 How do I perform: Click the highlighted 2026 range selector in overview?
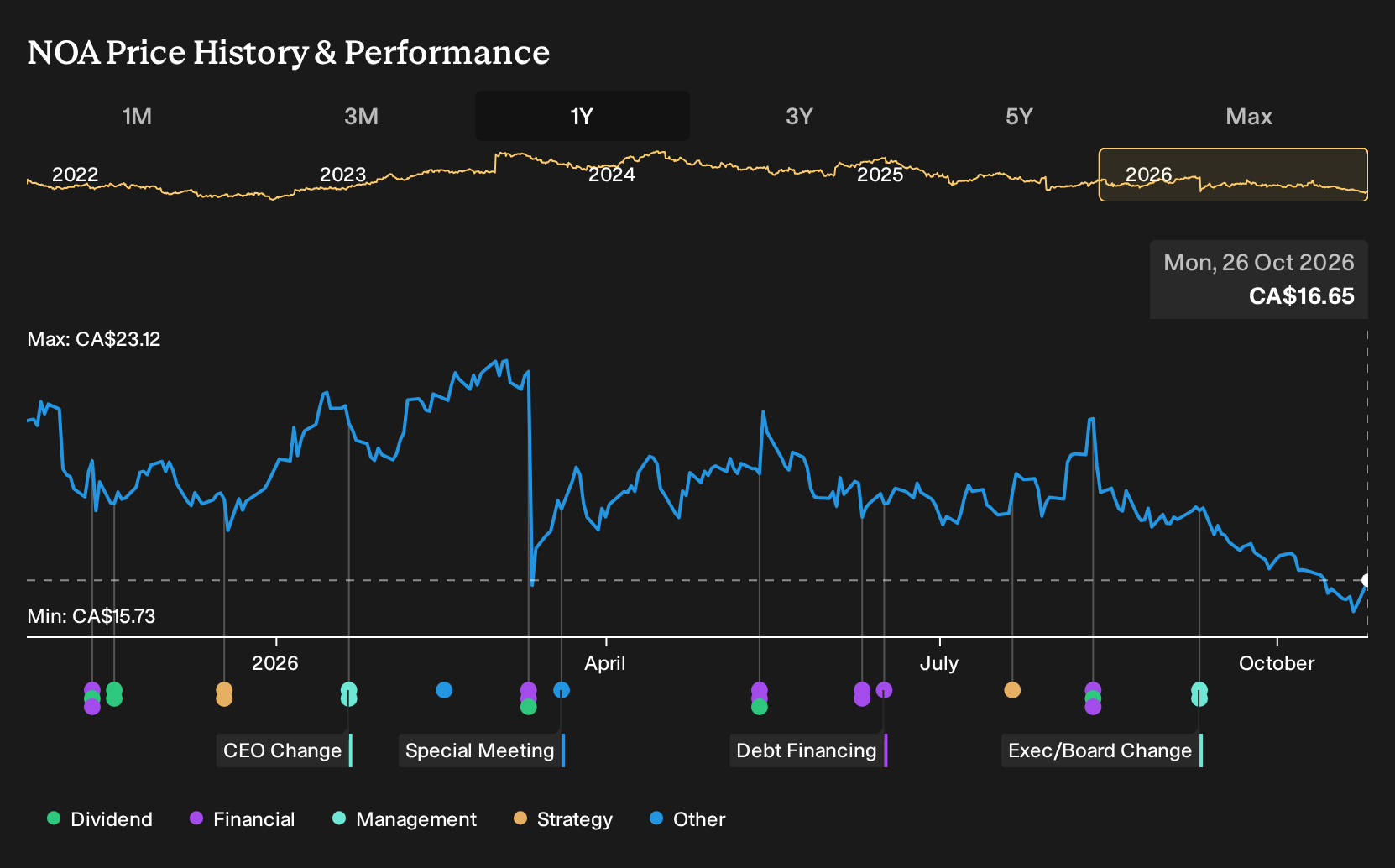tap(1233, 175)
